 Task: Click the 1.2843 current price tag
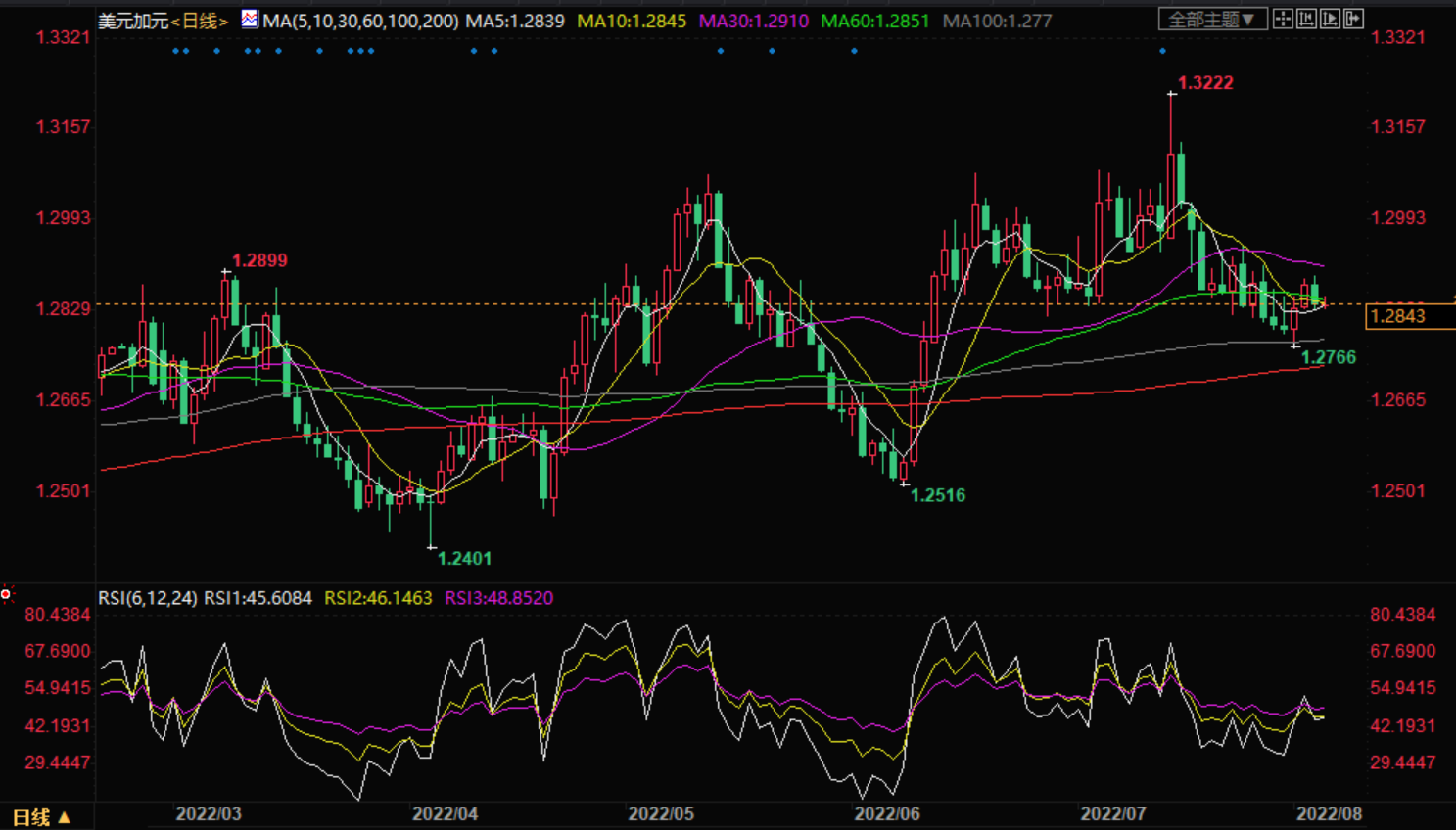coord(1398,316)
